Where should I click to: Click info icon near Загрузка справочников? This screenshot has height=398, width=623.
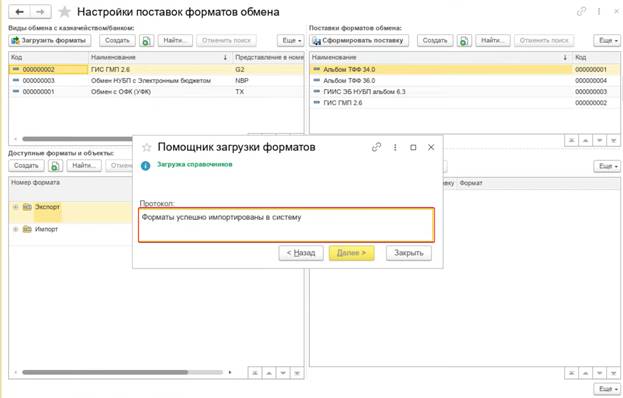click(145, 165)
